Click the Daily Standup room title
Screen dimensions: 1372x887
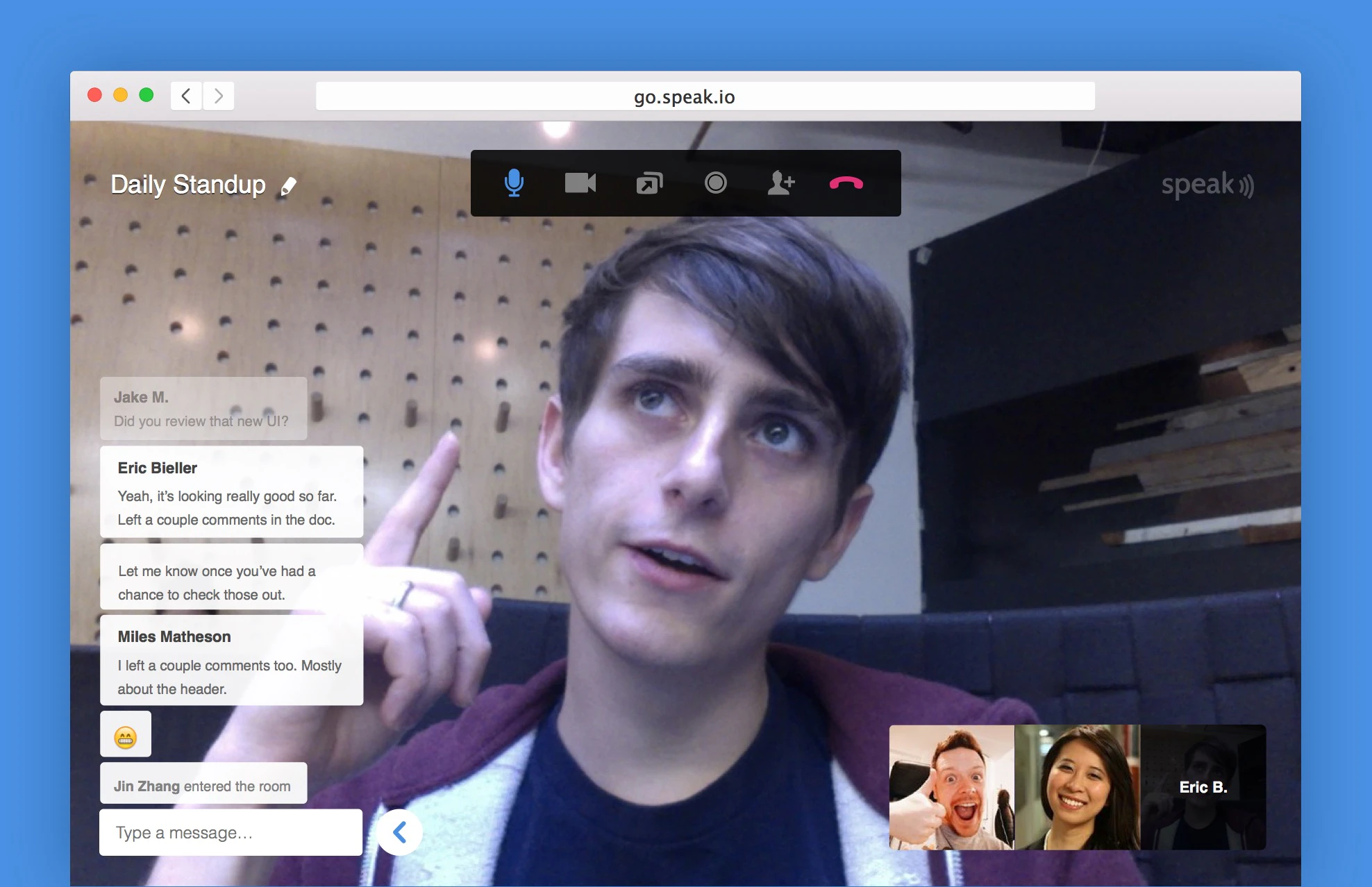pos(188,185)
